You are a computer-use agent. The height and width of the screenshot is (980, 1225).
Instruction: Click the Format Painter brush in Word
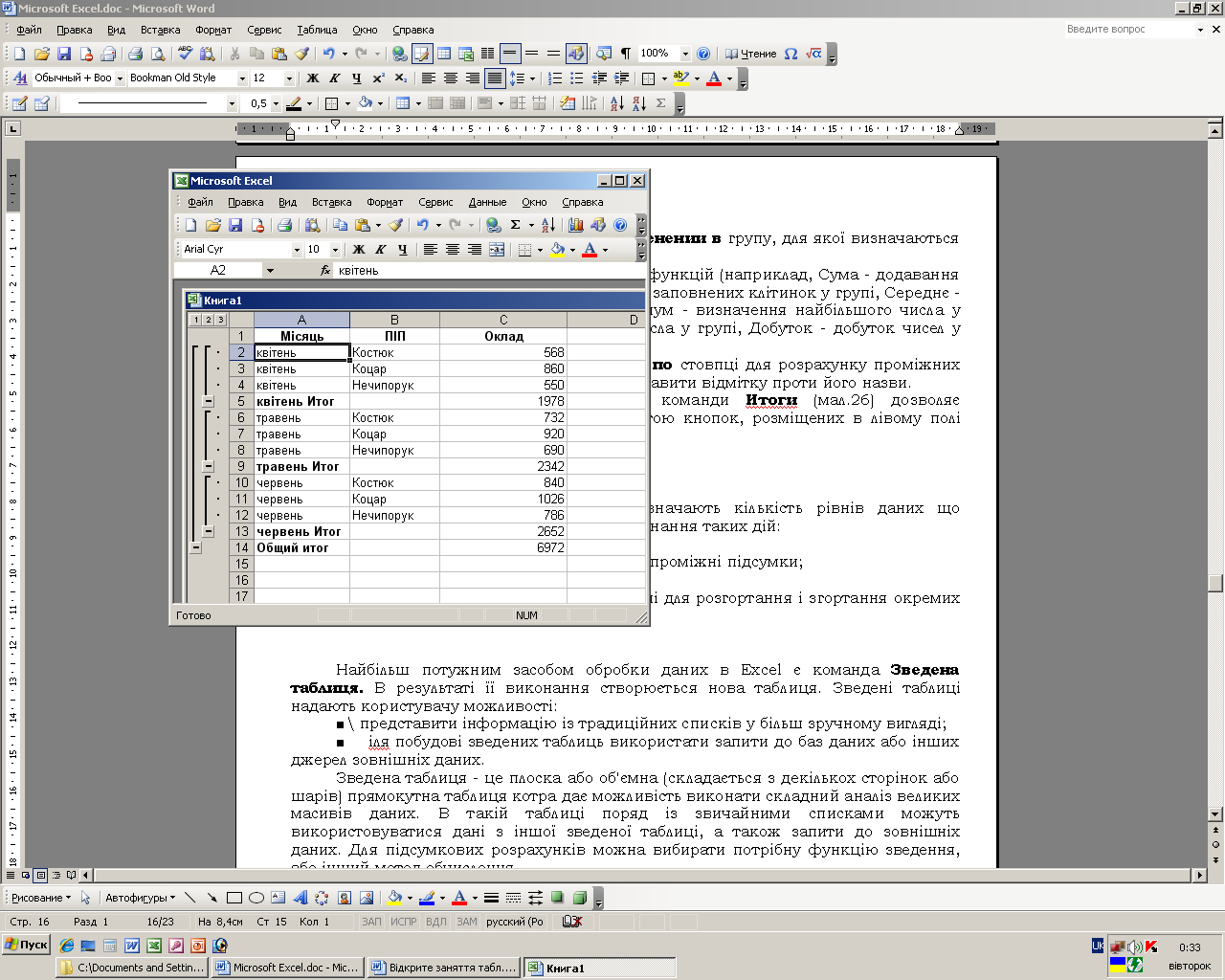point(302,54)
